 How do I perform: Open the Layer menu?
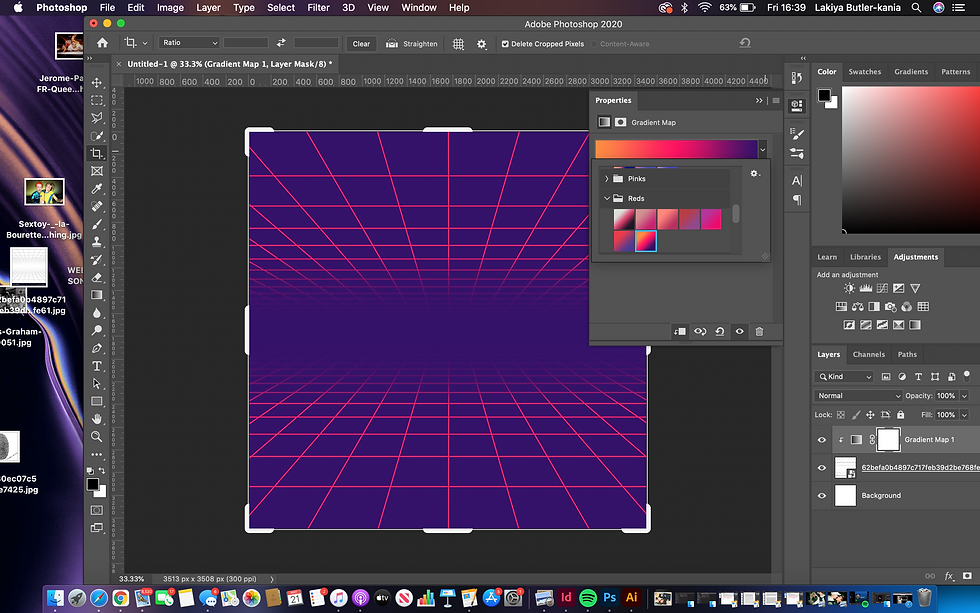208,7
